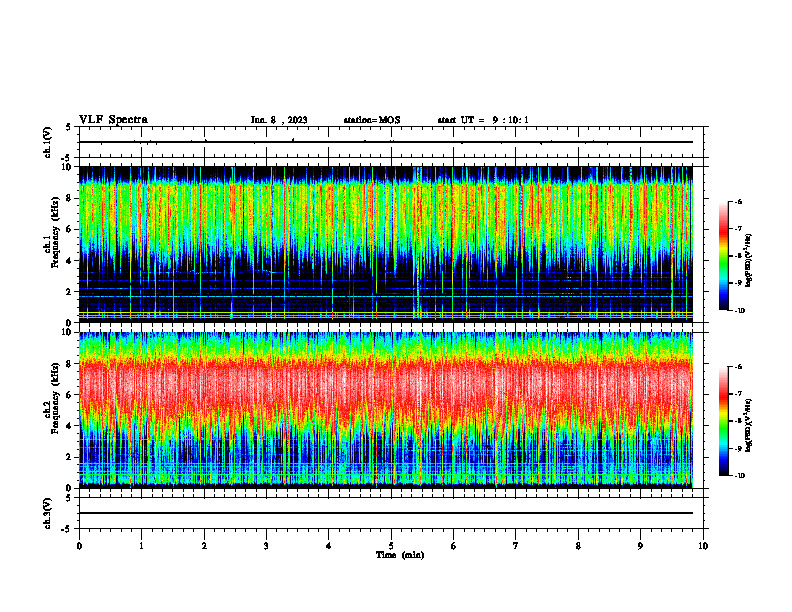The height and width of the screenshot is (612, 792).
Task: Click the "VLF Spectra" plot title
Action: 113,120
